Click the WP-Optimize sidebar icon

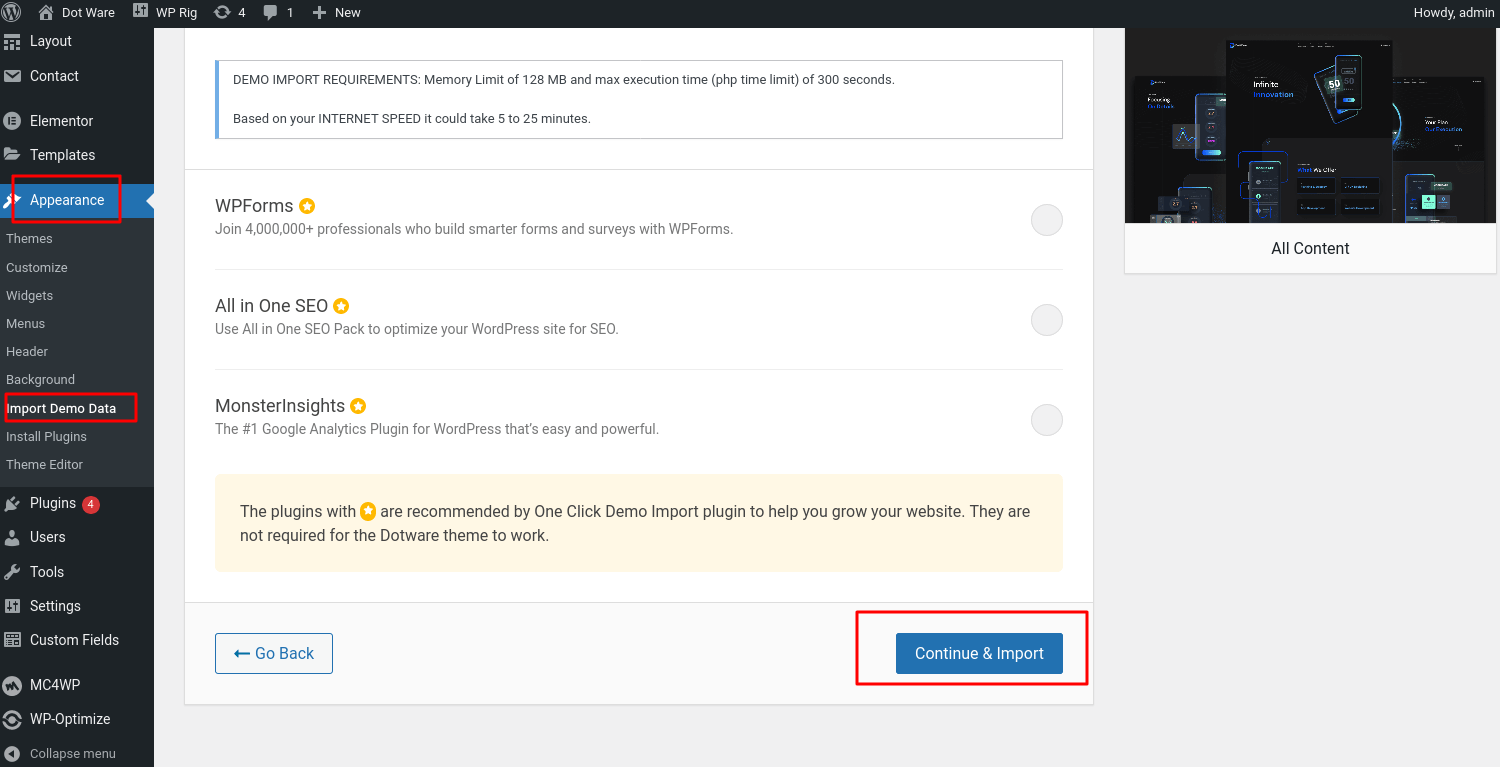click(x=12, y=719)
